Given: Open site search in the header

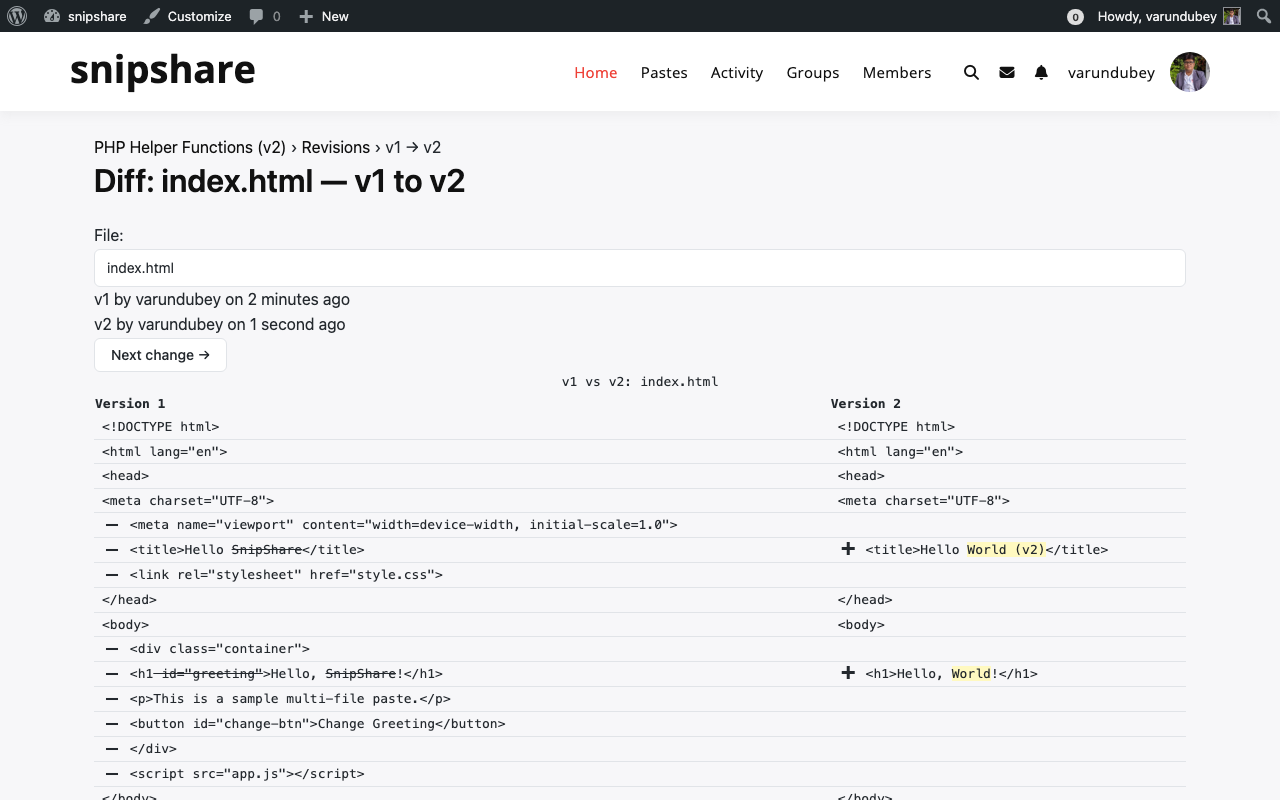Looking at the screenshot, I should tap(971, 72).
